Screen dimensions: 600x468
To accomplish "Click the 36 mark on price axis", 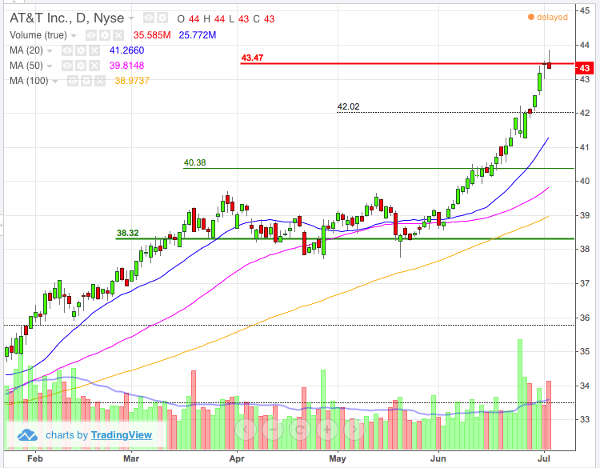I will pos(584,318).
